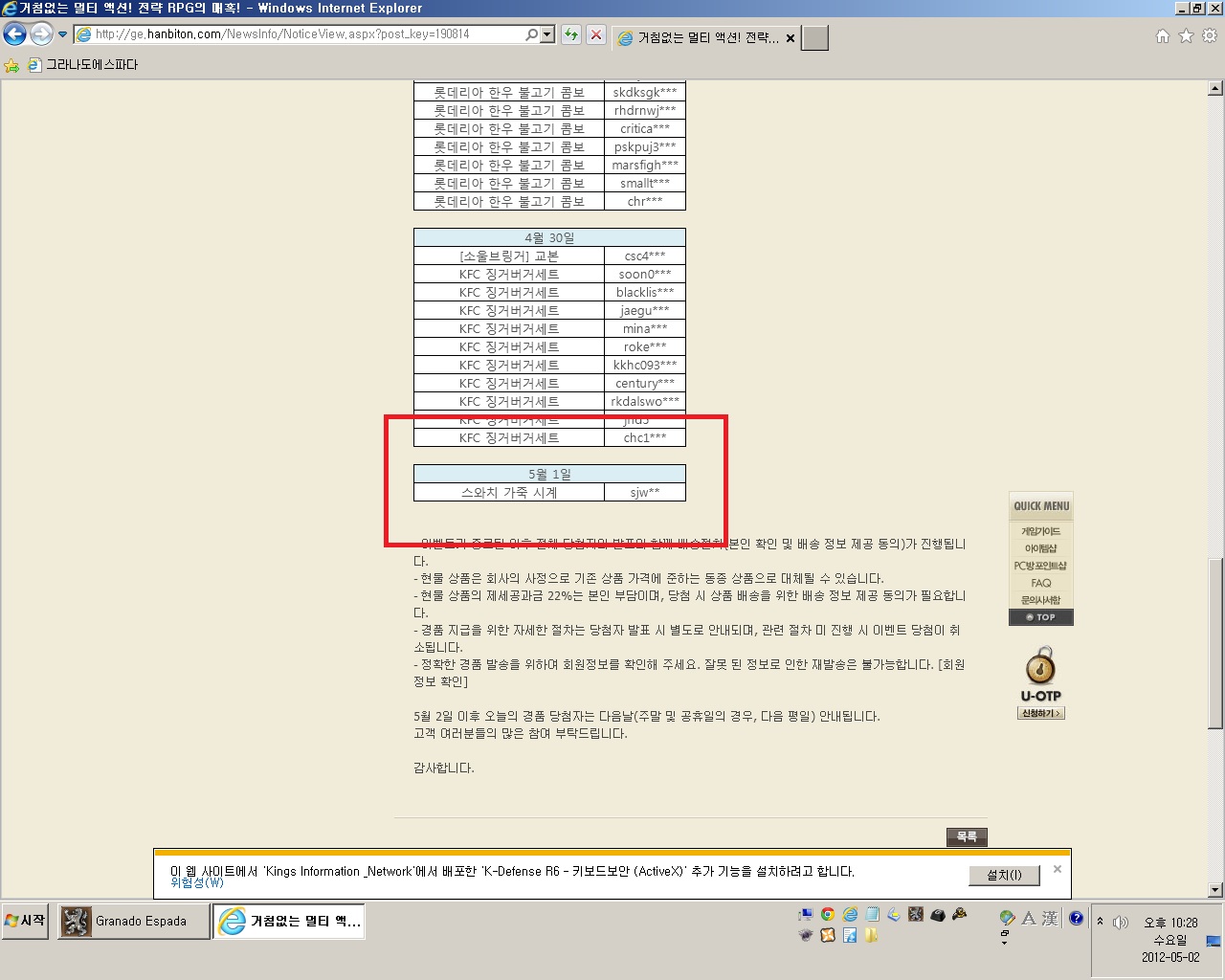The width and height of the screenshot is (1225, 980).
Task: Click the scroll-up arrow of the page scrollbar
Action: click(x=1215, y=88)
